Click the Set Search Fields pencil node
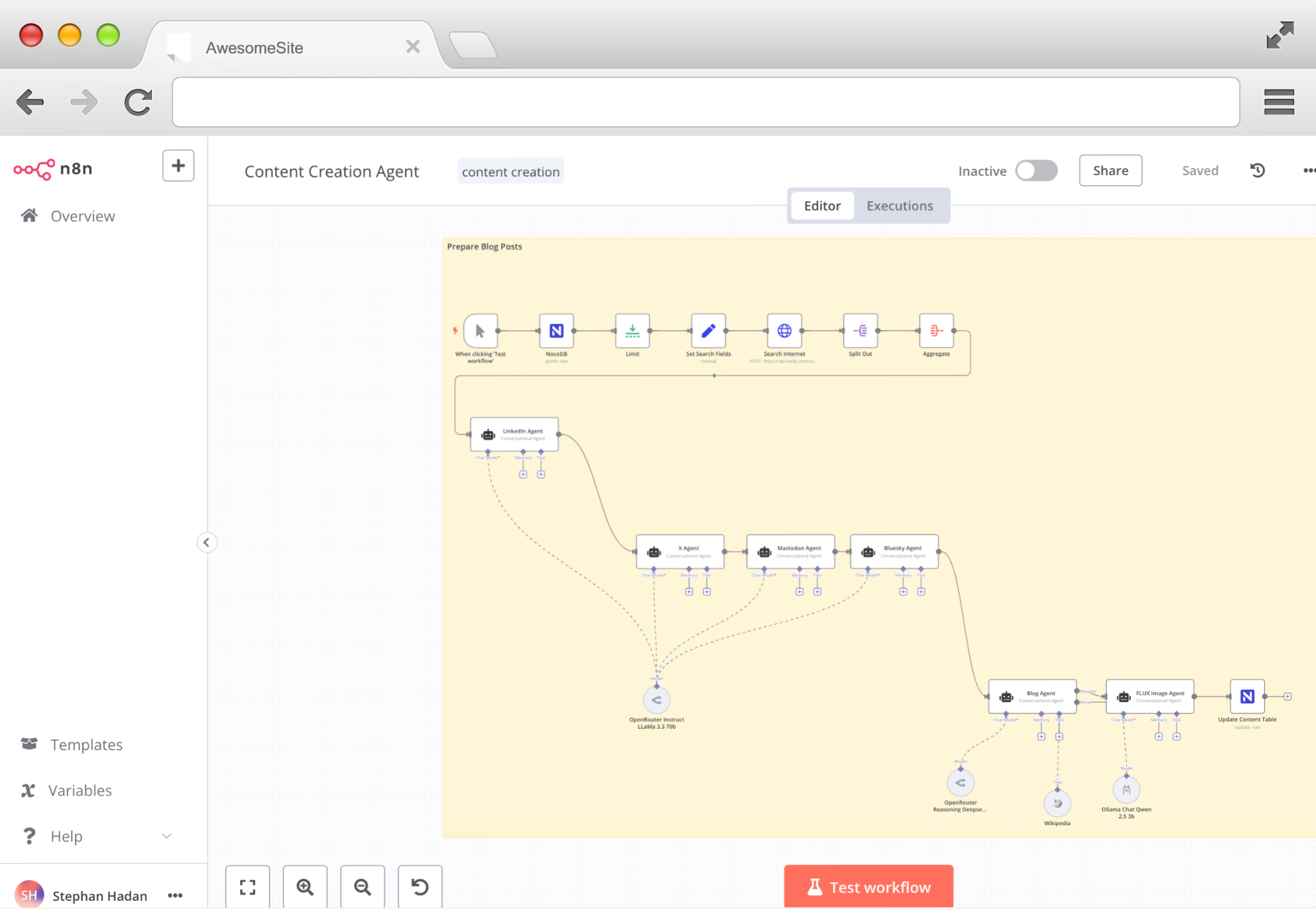 (x=708, y=331)
